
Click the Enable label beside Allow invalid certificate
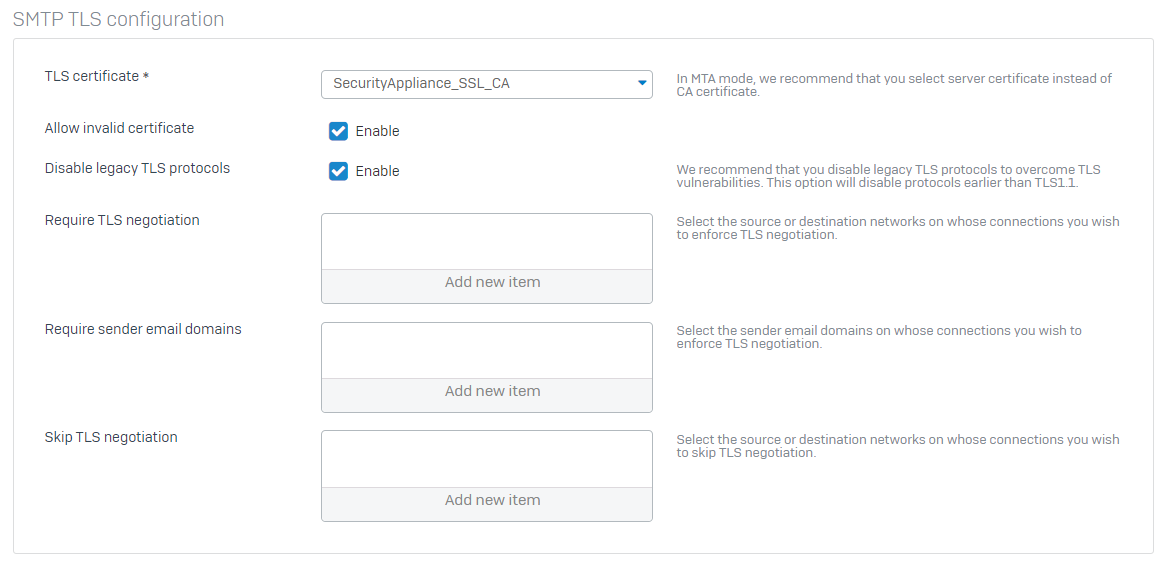pyautogui.click(x=377, y=131)
